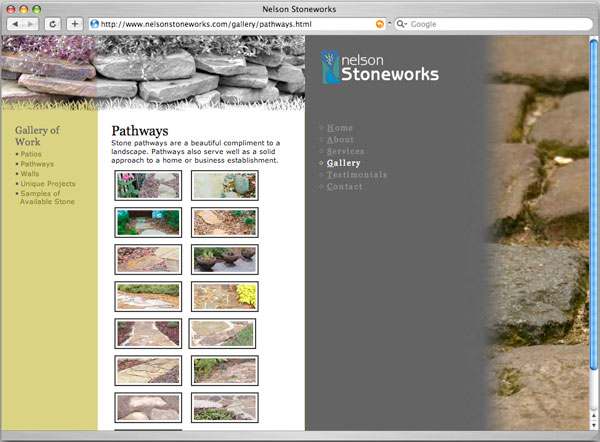This screenshot has height=442, width=600.
Task: Click the vertical scrollbar on the right
Action: coord(595,200)
